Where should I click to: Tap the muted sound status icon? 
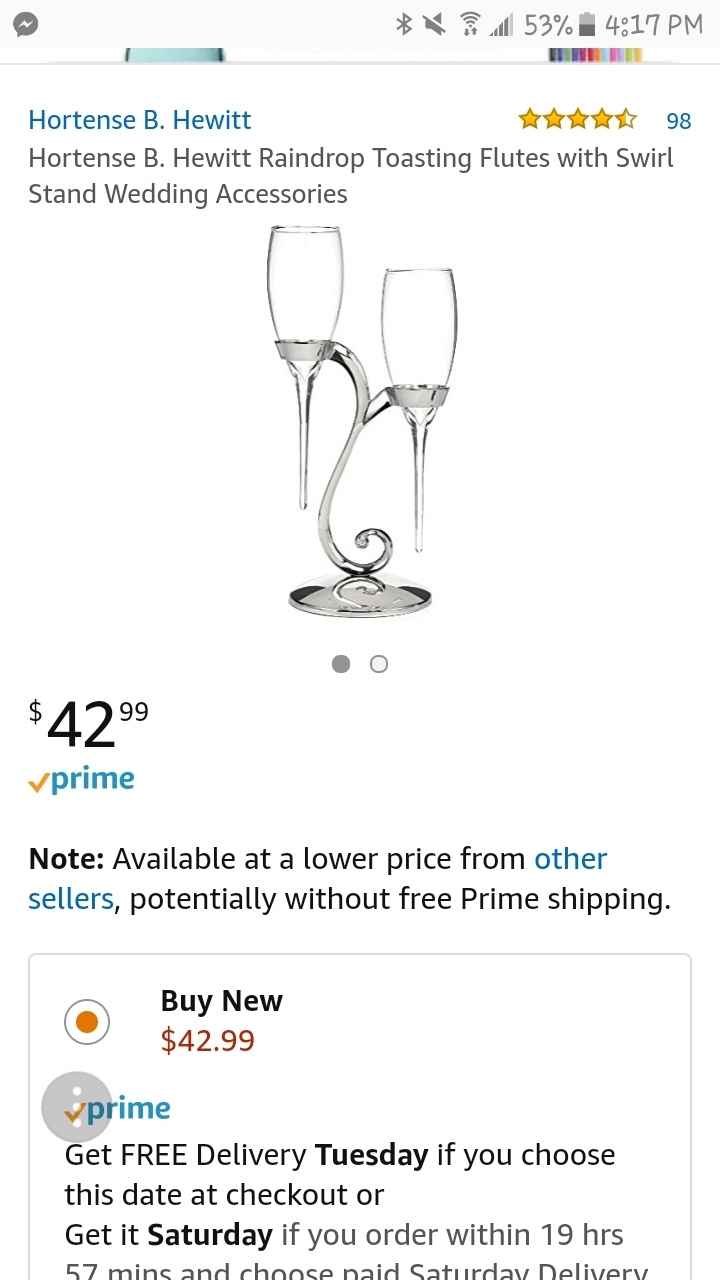click(434, 25)
